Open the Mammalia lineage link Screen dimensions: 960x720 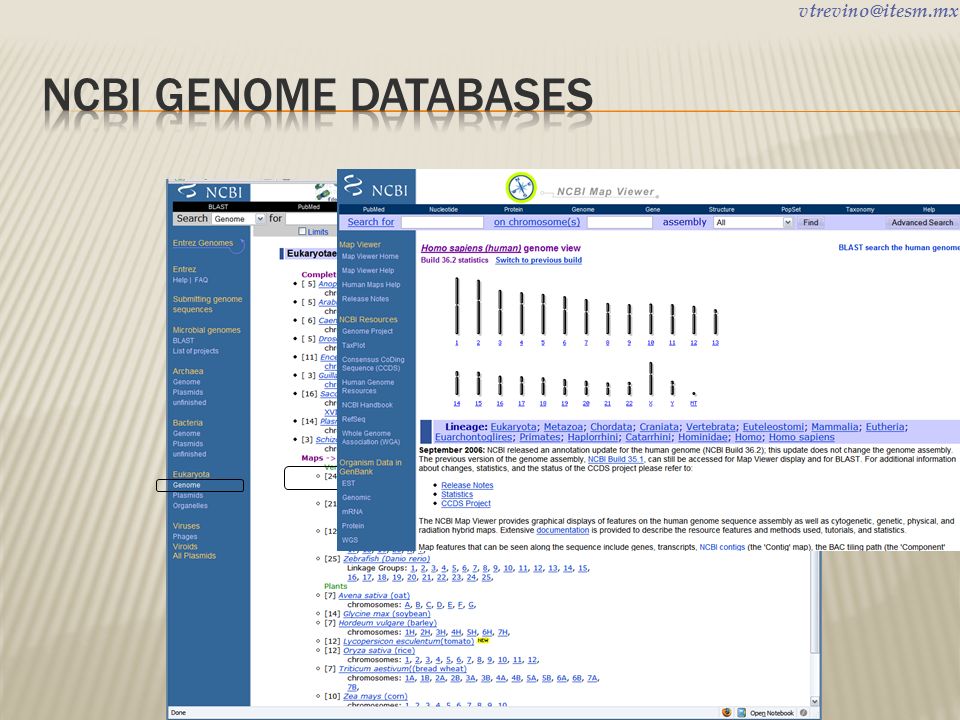coord(834,427)
